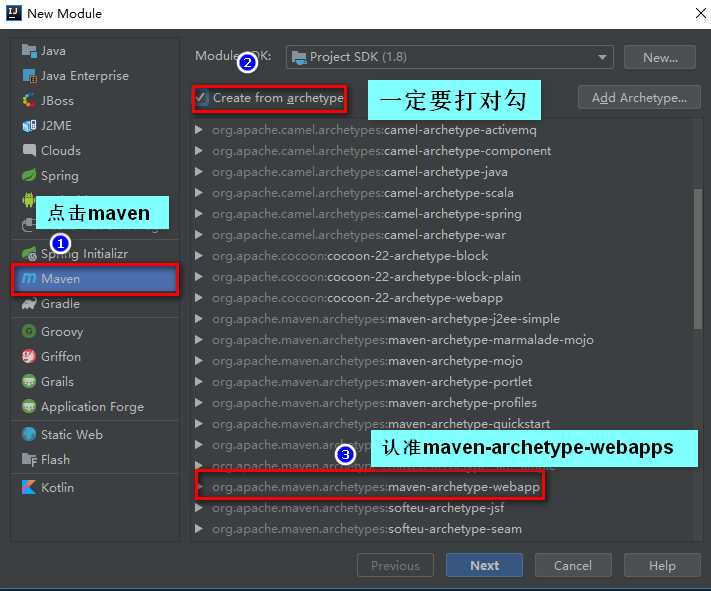
Task: Click the Next button
Action: (484, 566)
